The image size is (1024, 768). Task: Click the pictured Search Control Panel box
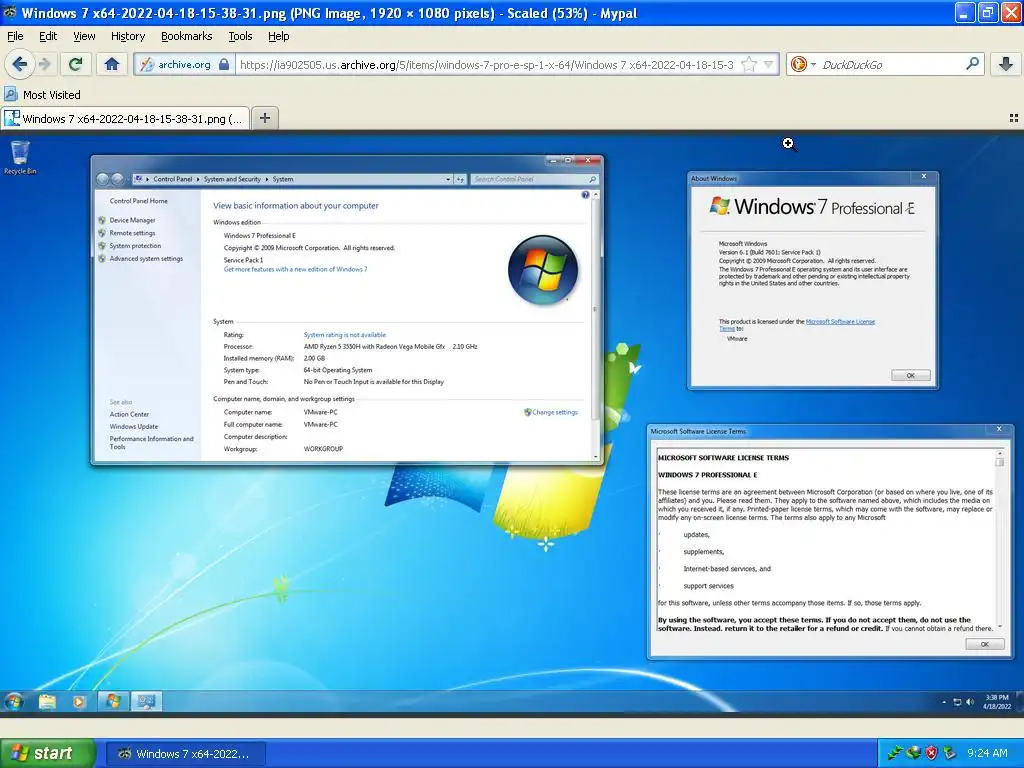pyautogui.click(x=534, y=179)
